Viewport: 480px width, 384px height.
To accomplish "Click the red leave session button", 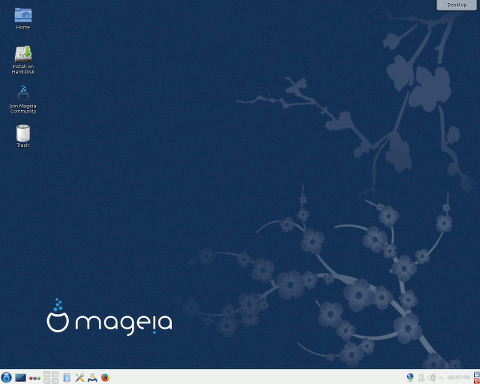I will tap(477, 381).
